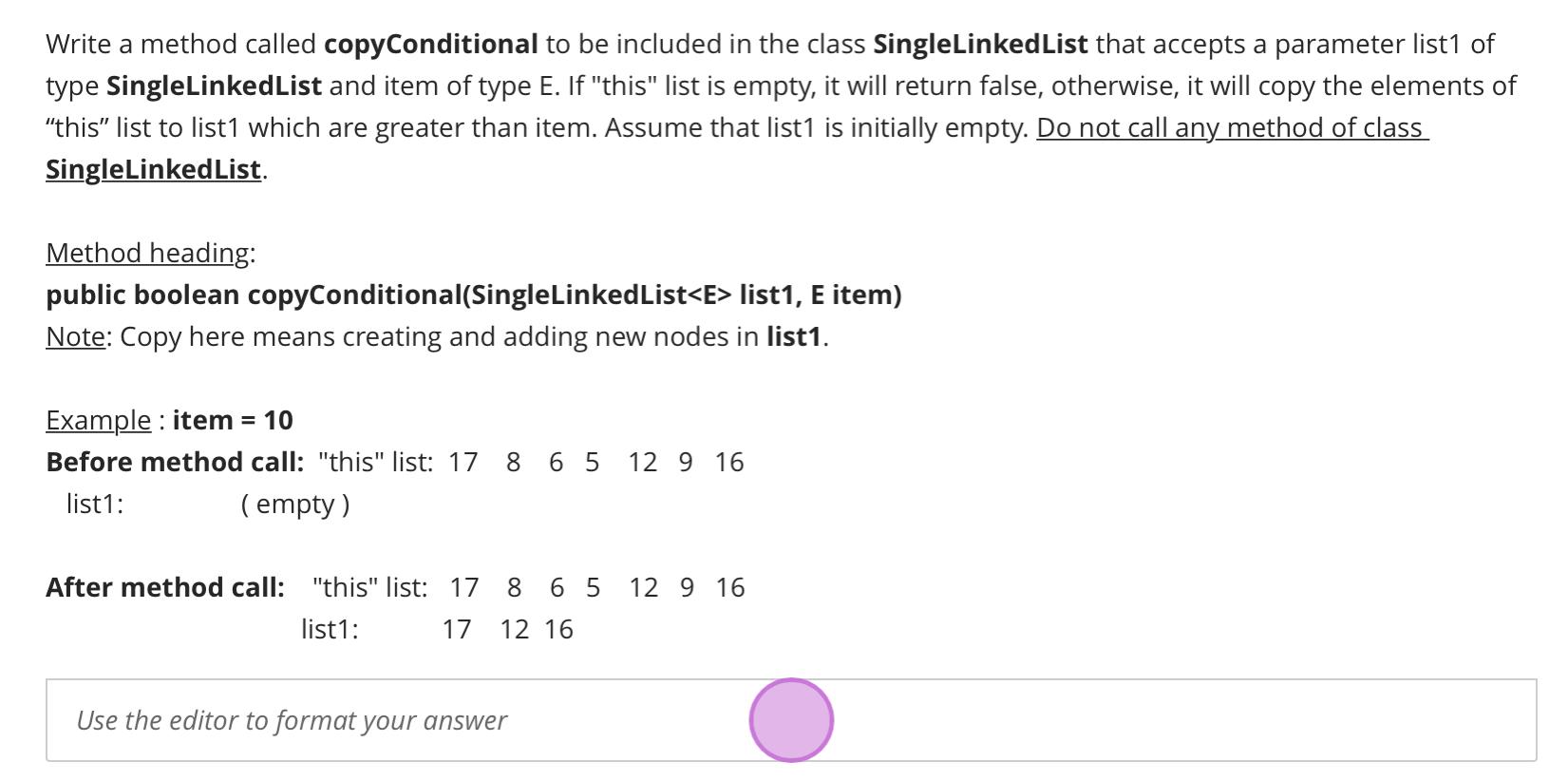Click the '"this" list:' label after method call
Screen dimensions: 1568x781
[x=369, y=587]
